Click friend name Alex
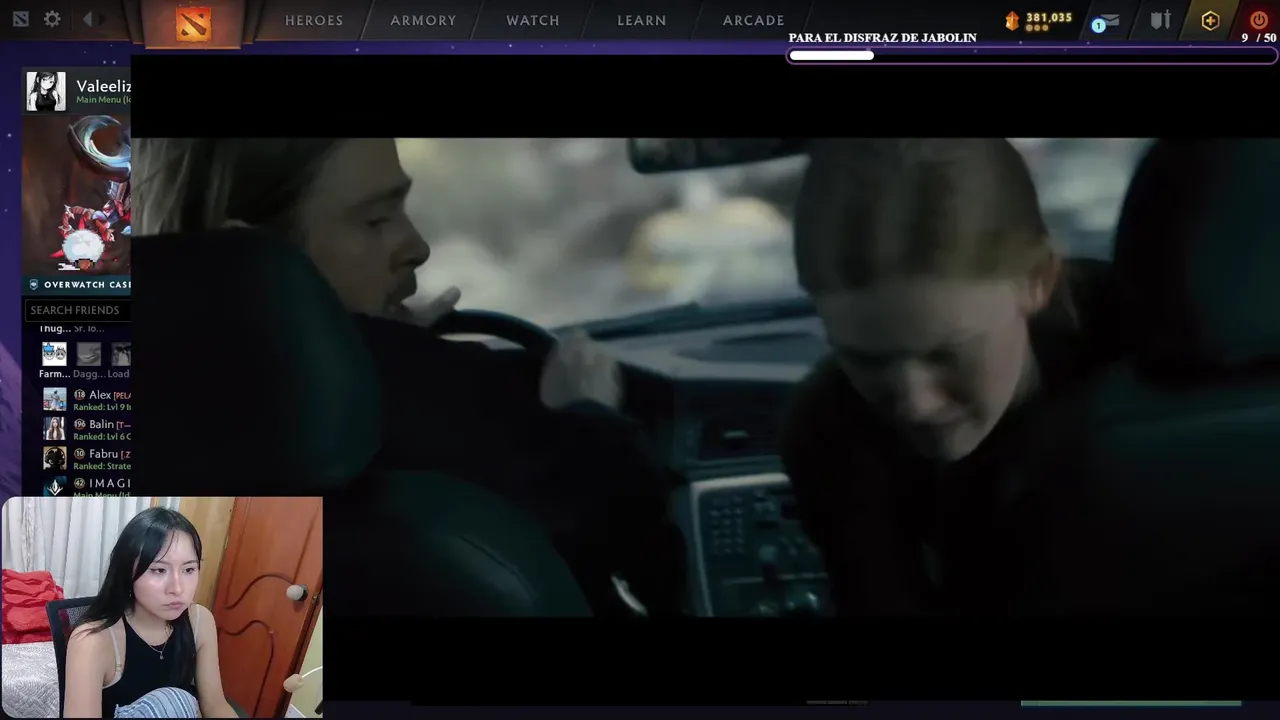 (100, 395)
